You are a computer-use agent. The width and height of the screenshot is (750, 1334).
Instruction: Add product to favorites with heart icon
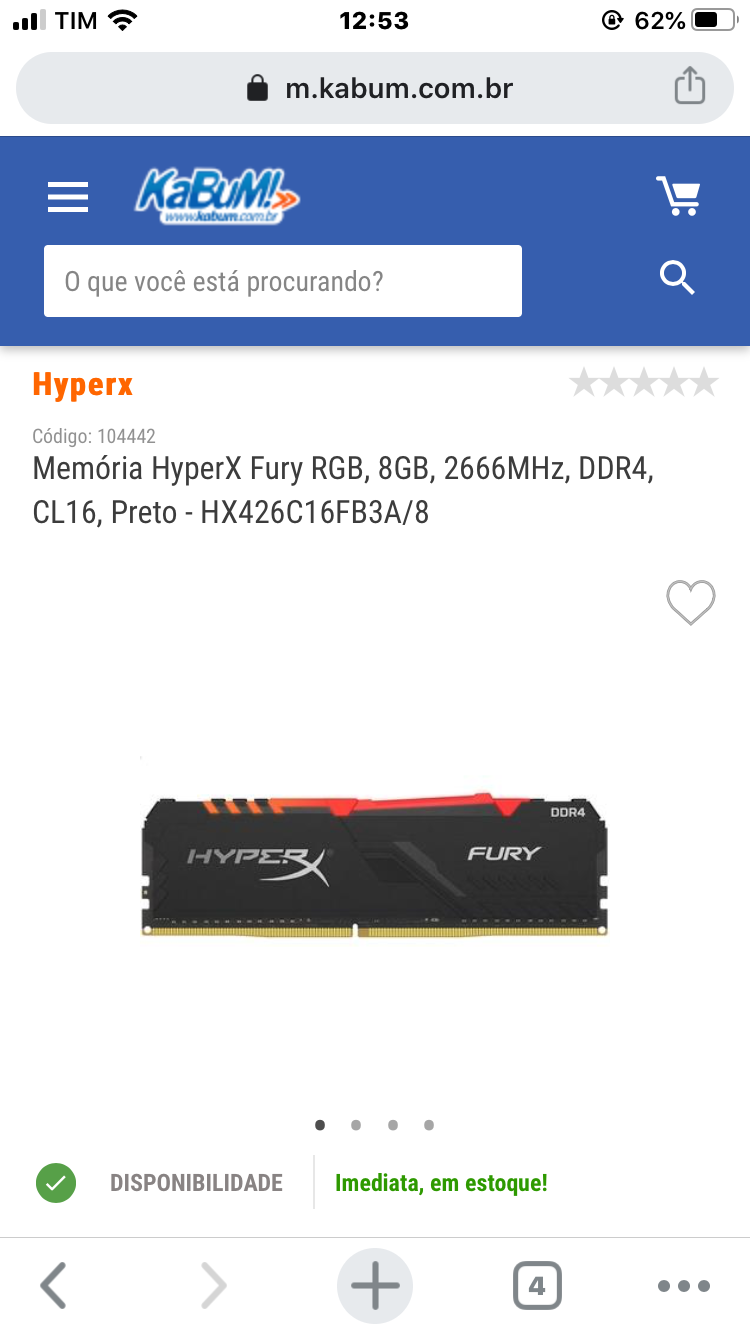[691, 602]
